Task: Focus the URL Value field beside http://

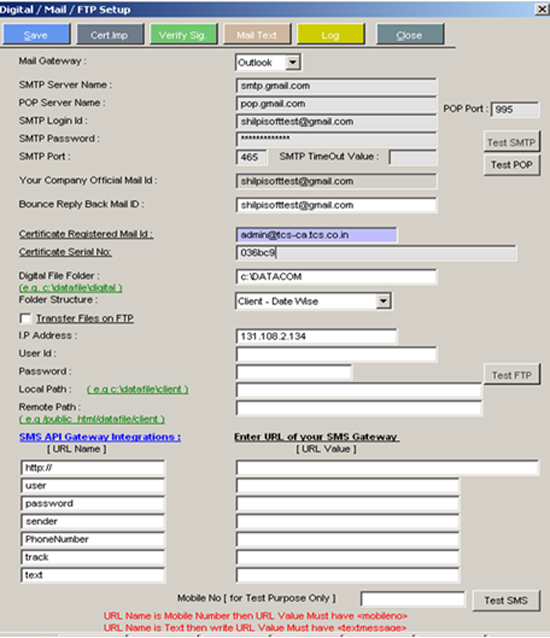Action: (x=387, y=468)
